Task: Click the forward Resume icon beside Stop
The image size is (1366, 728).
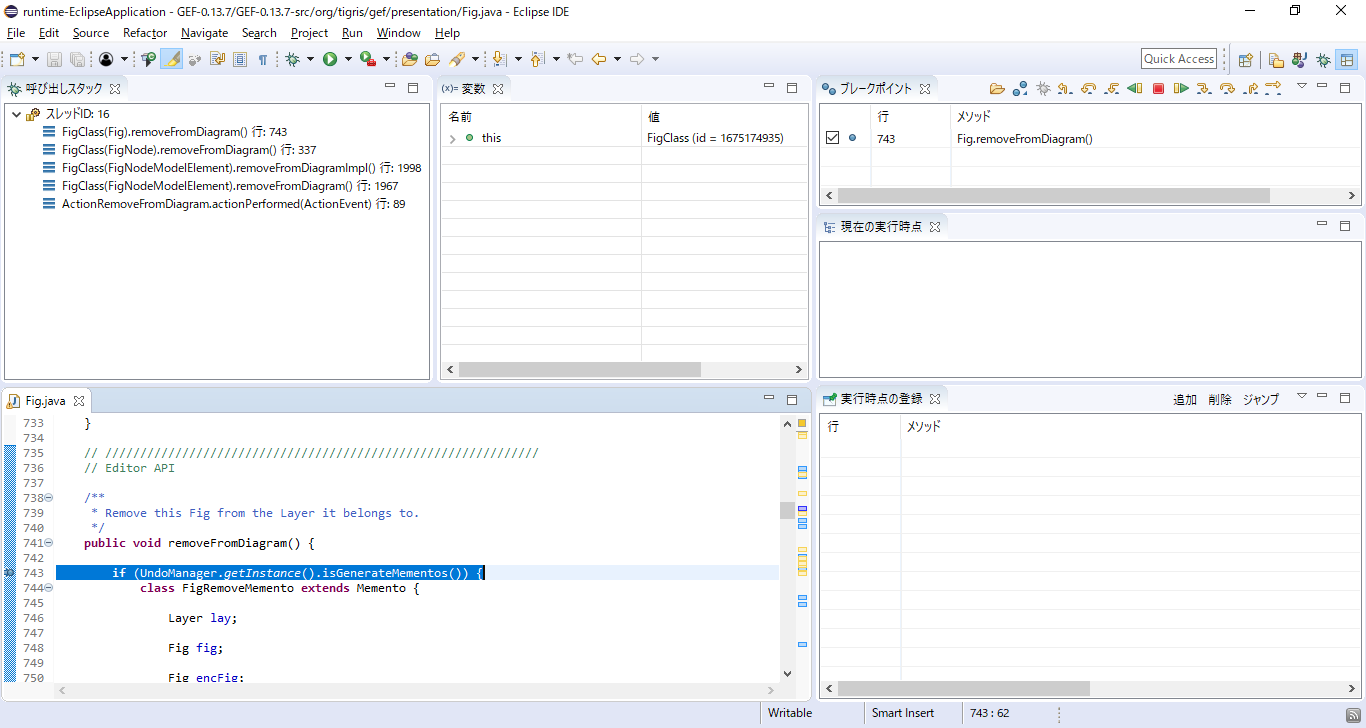Action: 1181,88
